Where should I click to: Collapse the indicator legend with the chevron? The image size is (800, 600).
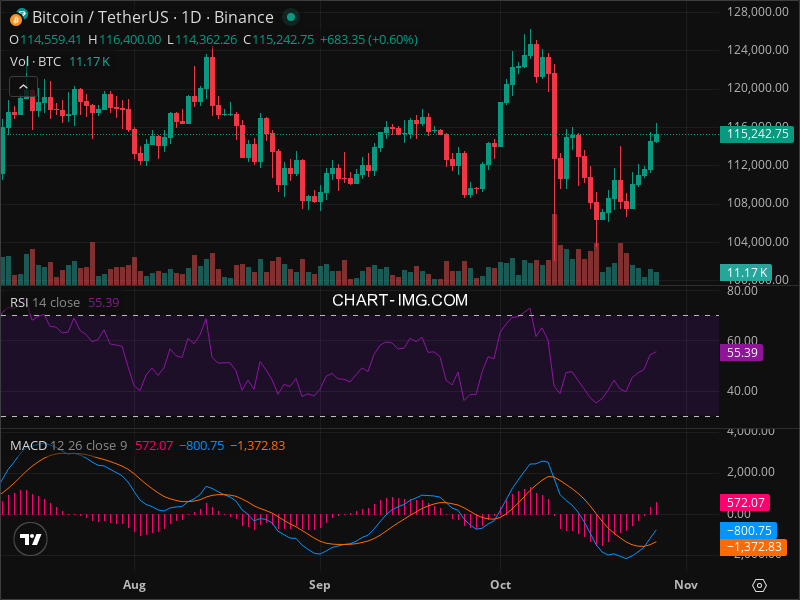pos(23,87)
